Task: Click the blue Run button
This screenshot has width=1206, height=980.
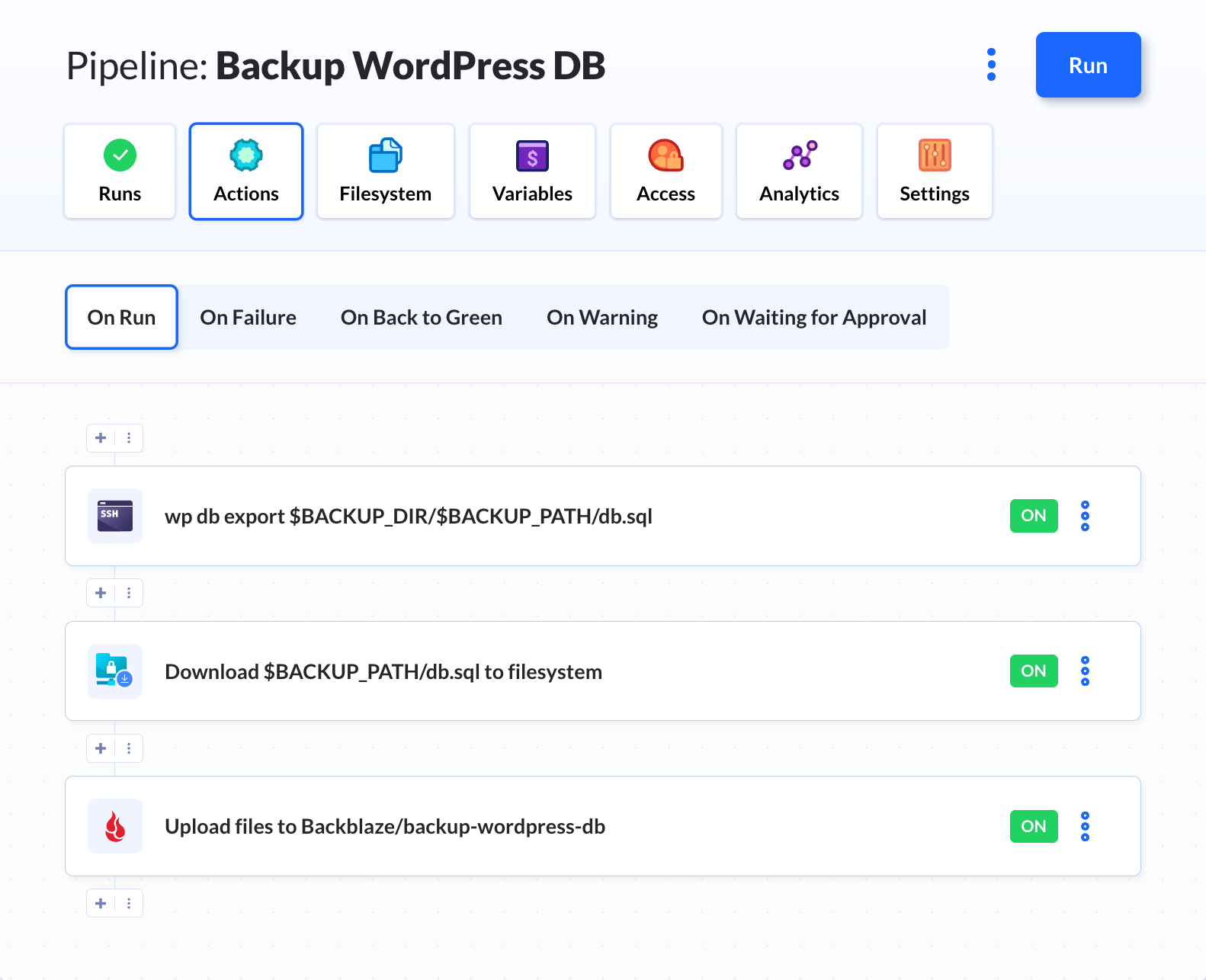Action: pyautogui.click(x=1088, y=65)
